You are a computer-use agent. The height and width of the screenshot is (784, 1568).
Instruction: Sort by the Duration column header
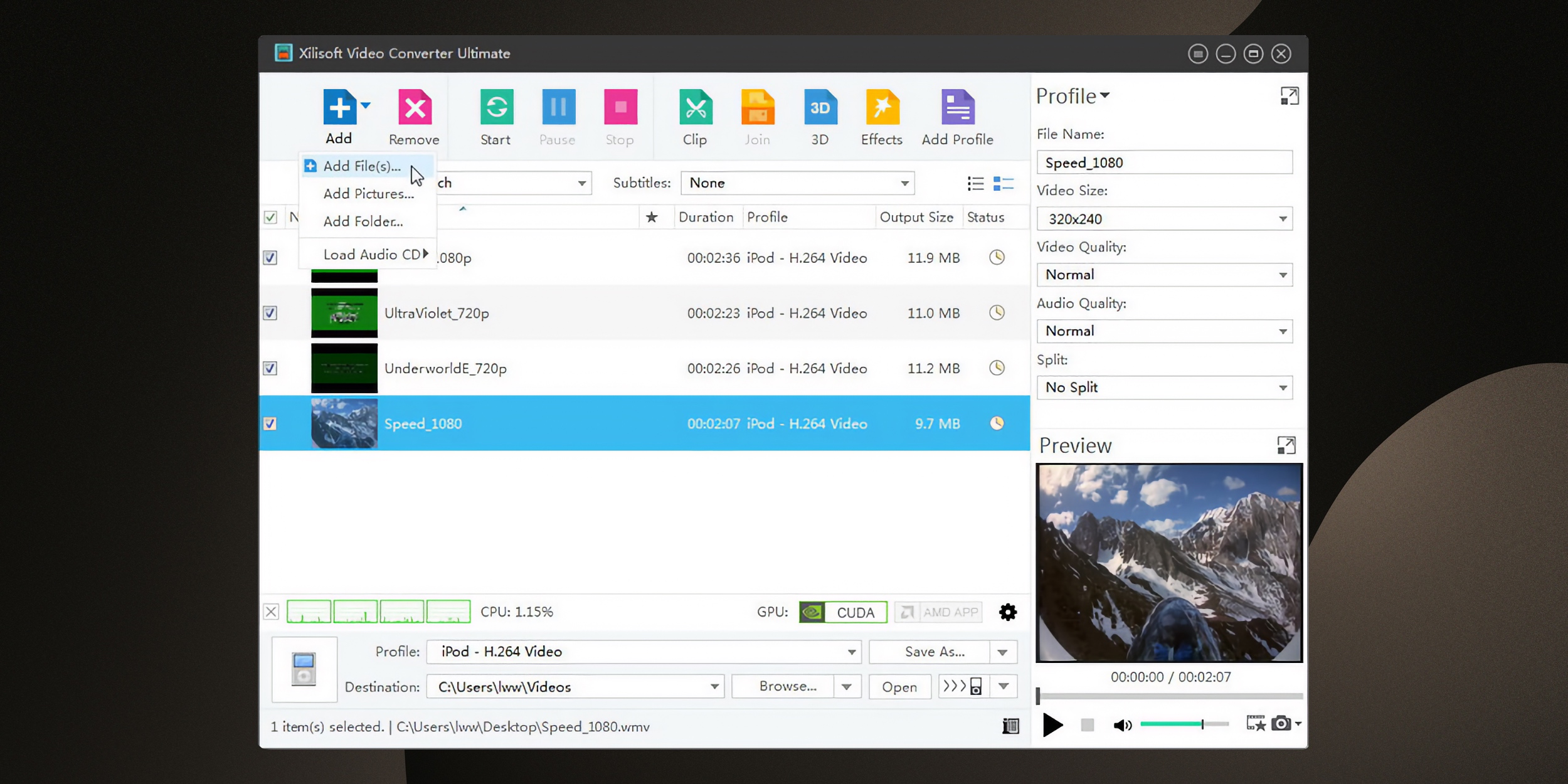click(x=706, y=217)
